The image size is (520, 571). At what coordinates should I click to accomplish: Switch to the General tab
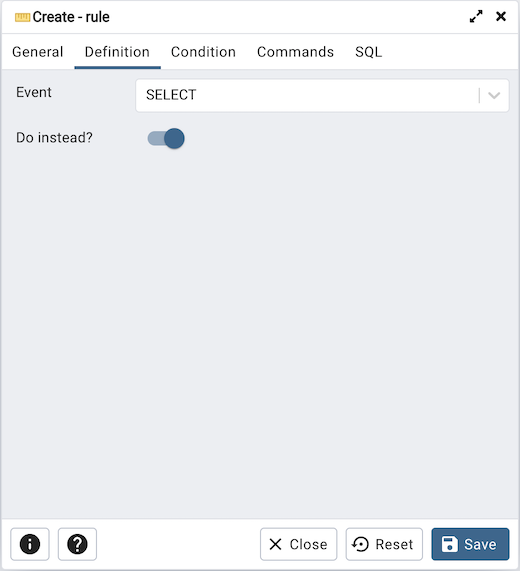point(38,52)
